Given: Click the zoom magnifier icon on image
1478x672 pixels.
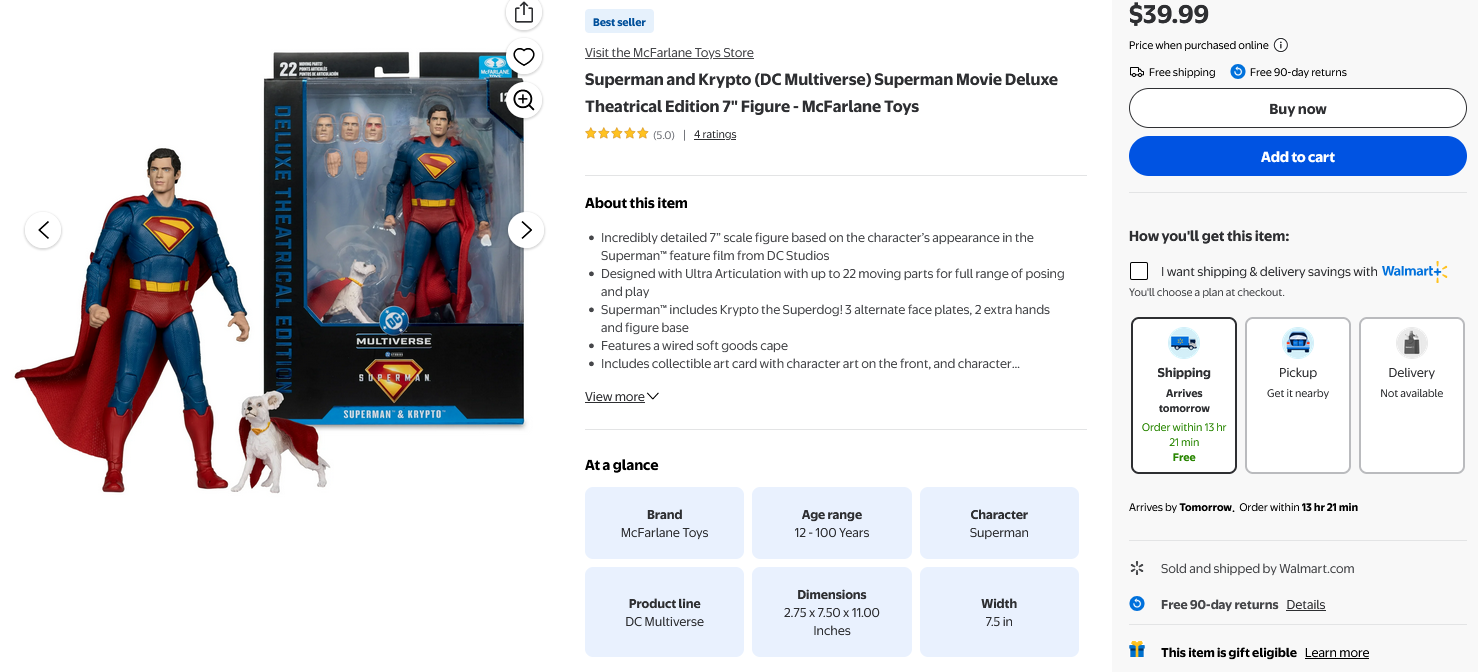Looking at the screenshot, I should pos(523,99).
